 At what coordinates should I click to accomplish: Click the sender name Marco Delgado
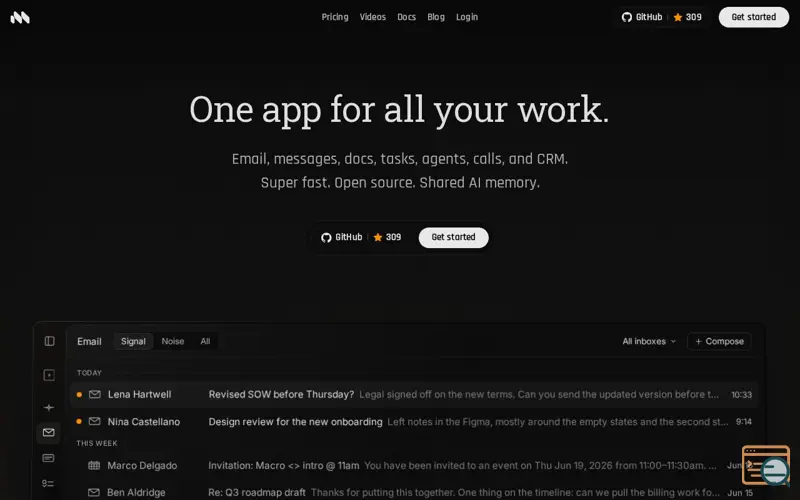click(x=142, y=465)
